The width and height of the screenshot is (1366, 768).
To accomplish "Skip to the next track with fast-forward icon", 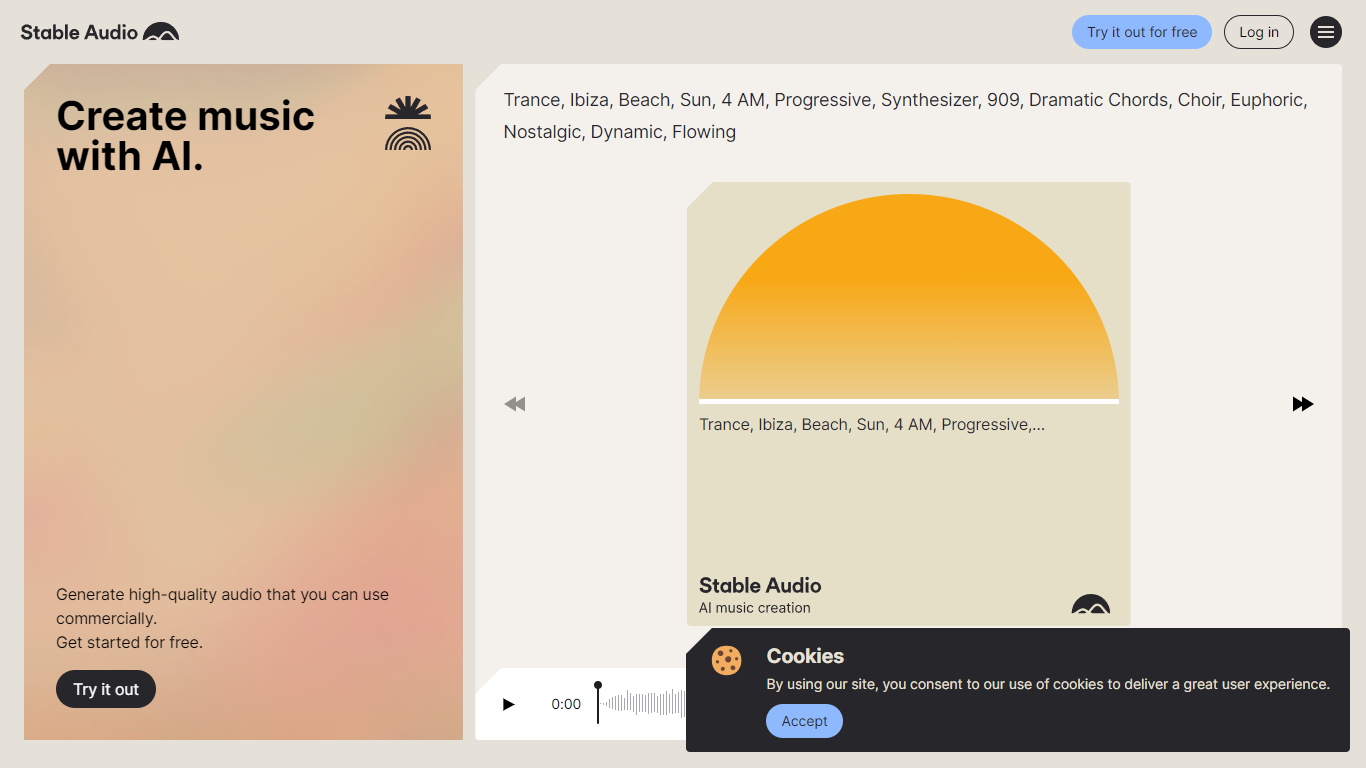I will 1303,404.
